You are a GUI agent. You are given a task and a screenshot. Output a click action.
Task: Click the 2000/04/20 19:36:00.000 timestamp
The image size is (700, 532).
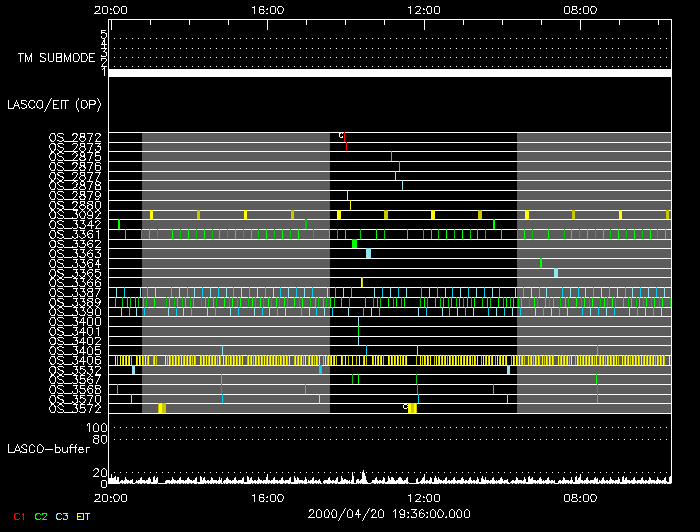tap(389, 512)
